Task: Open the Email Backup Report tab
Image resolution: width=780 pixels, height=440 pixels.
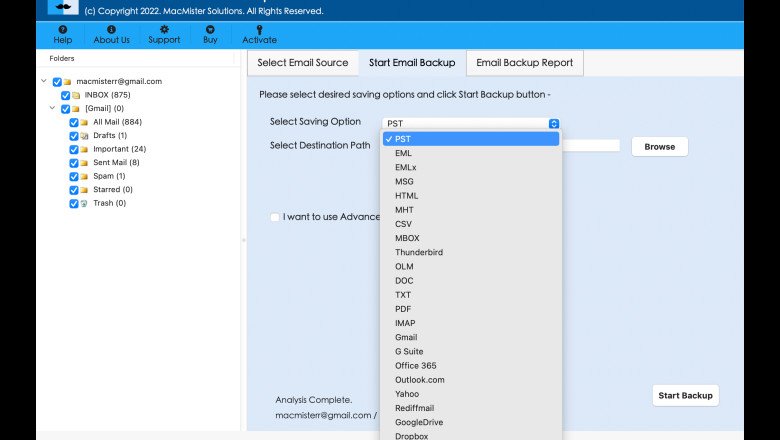Action: coord(524,63)
